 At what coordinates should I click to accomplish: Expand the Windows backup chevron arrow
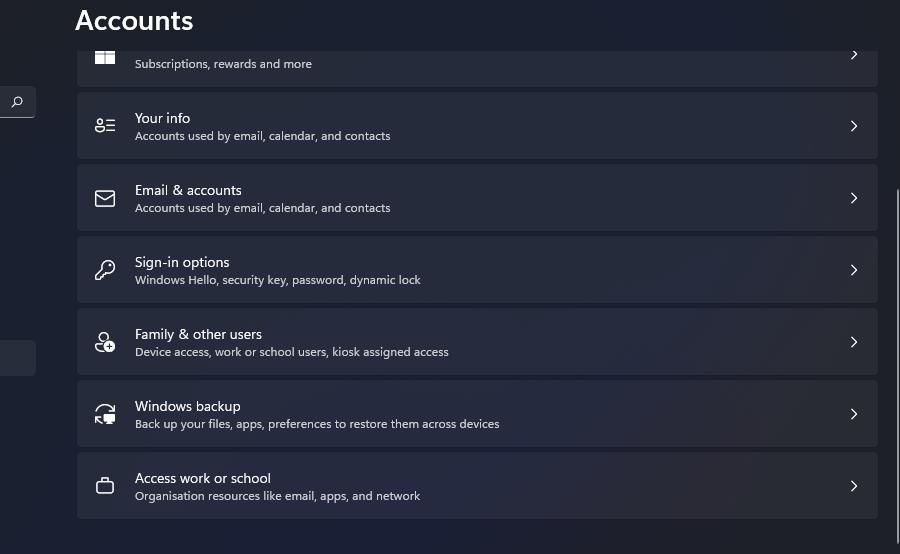[854, 414]
